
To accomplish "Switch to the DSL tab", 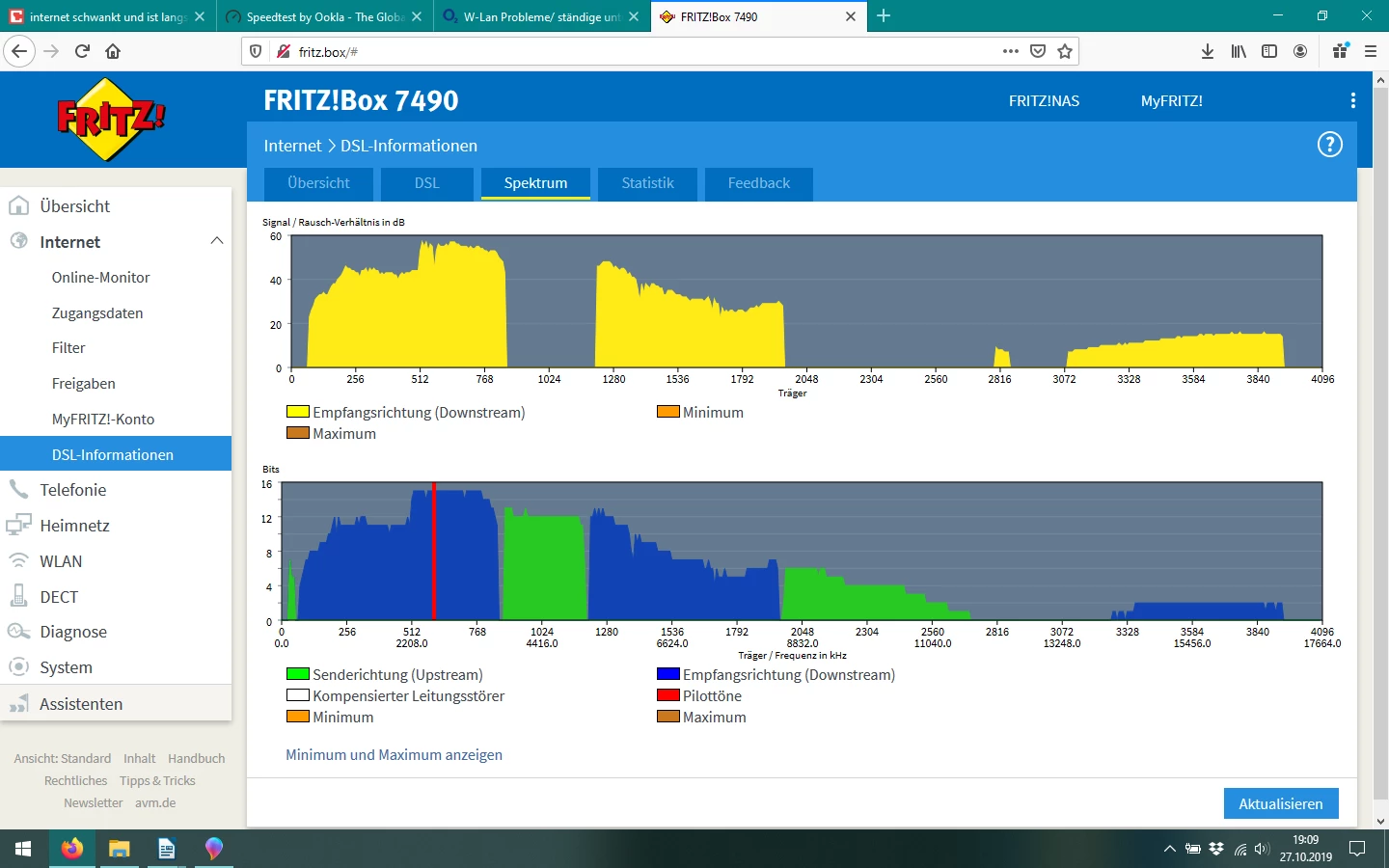I will (x=426, y=183).
